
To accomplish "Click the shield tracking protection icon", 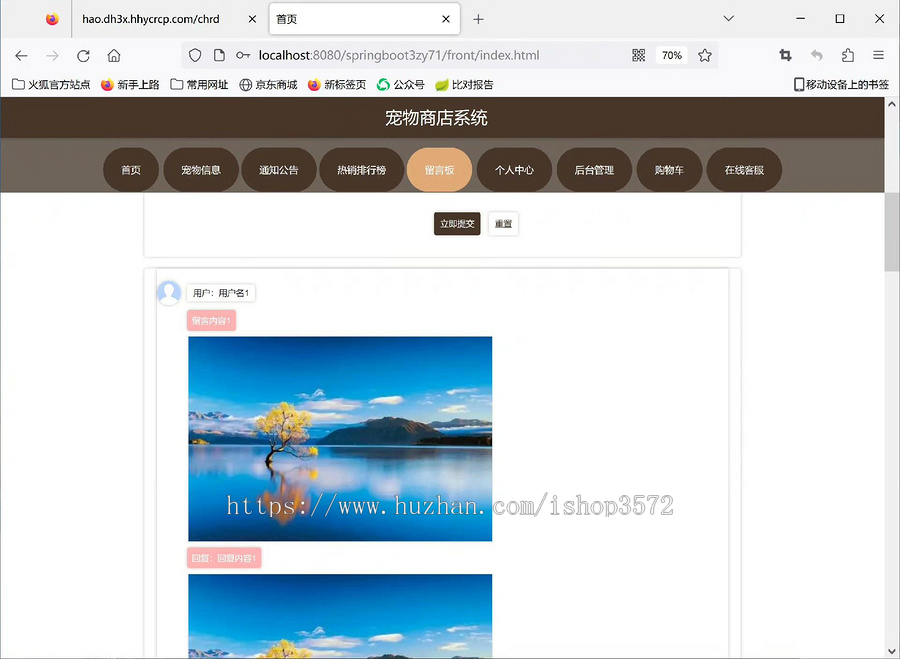I will pos(195,55).
